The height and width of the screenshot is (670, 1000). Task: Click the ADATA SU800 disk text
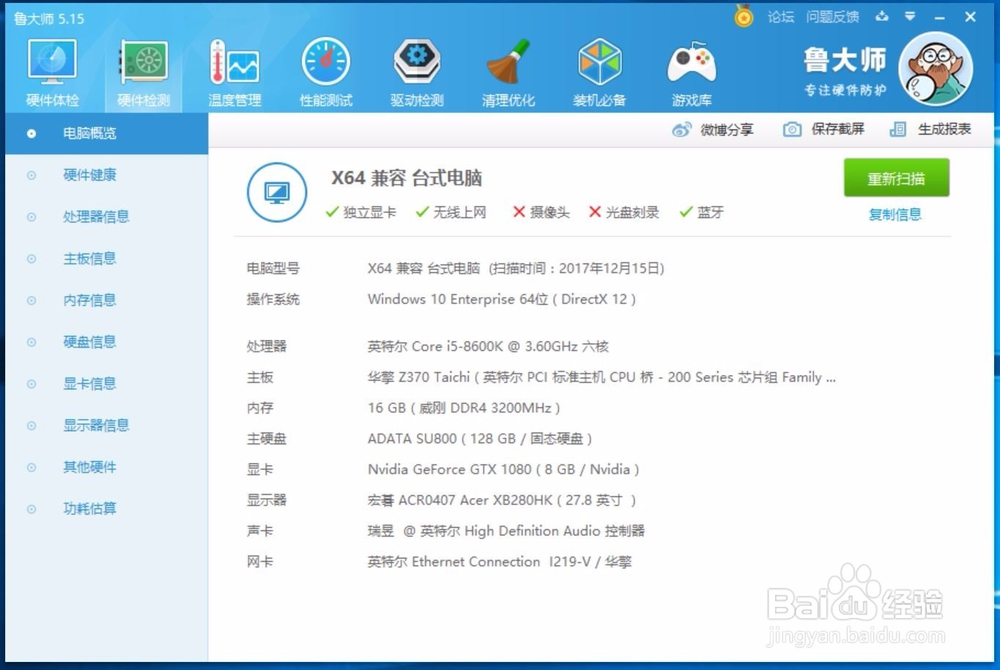coord(480,439)
